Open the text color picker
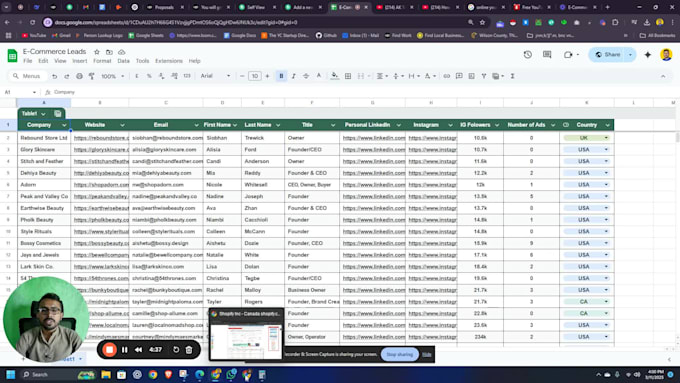Screen dimensions: 680x383 pos(319,76)
